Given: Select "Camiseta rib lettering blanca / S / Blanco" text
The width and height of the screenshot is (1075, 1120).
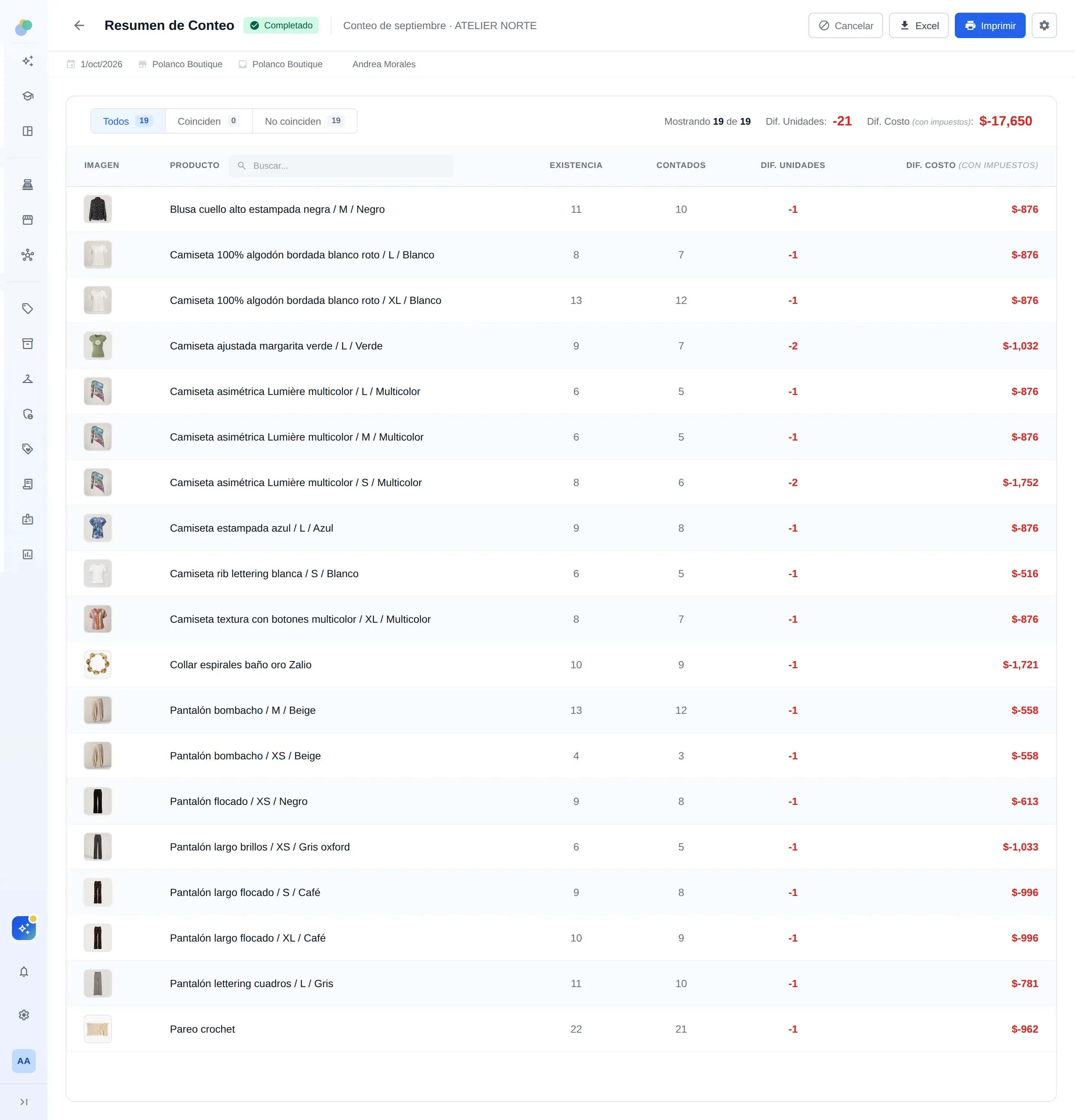Looking at the screenshot, I should click(264, 574).
